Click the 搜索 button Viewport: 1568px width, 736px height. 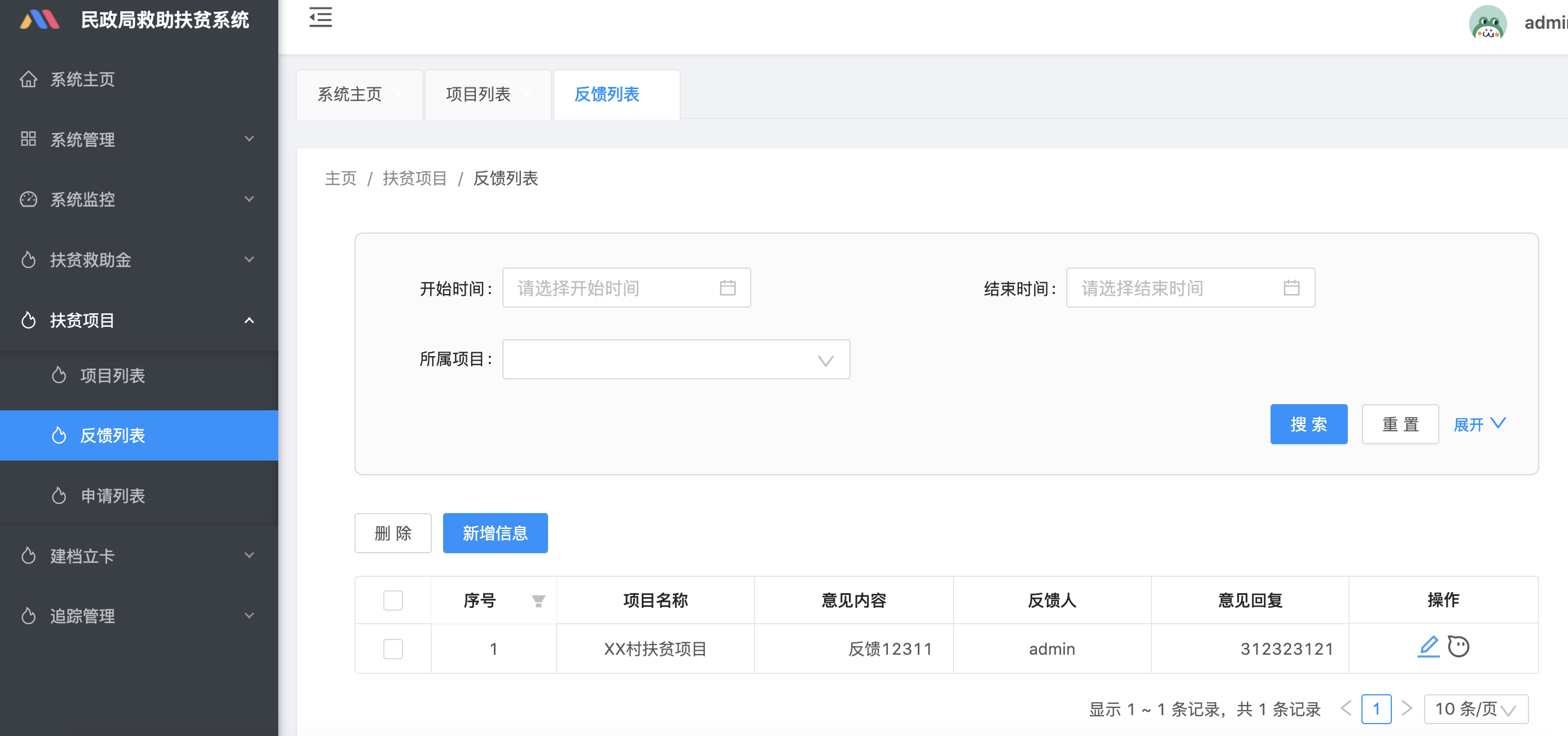click(1309, 424)
